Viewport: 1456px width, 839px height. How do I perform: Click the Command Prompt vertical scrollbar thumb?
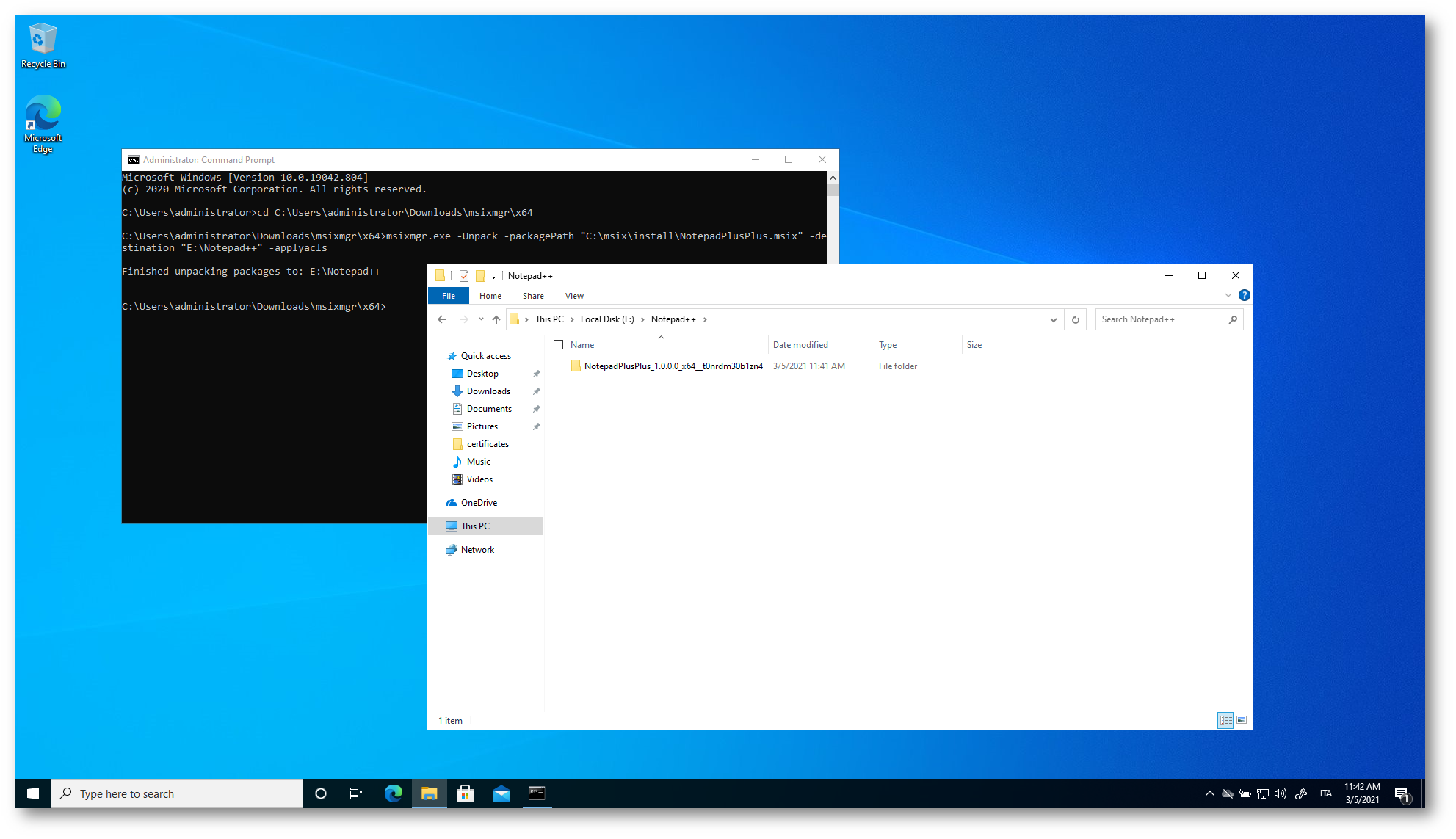click(833, 189)
